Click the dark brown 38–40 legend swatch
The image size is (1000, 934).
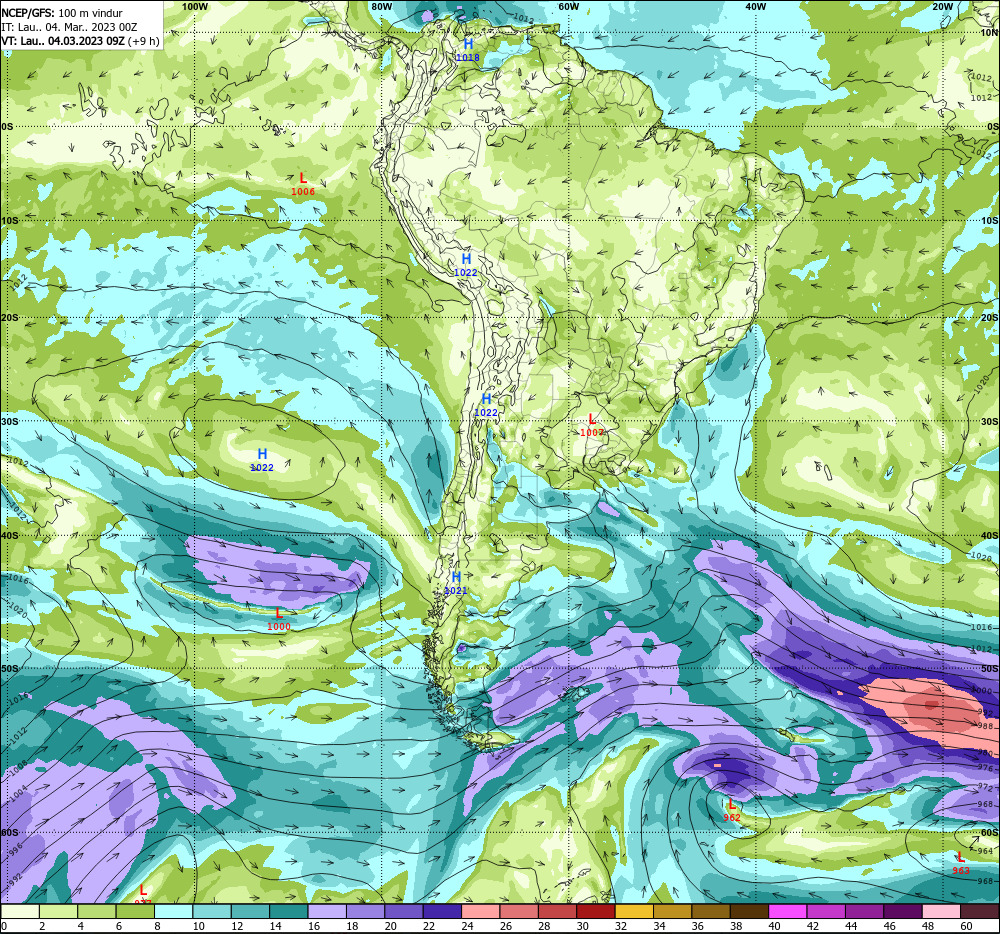[749, 912]
